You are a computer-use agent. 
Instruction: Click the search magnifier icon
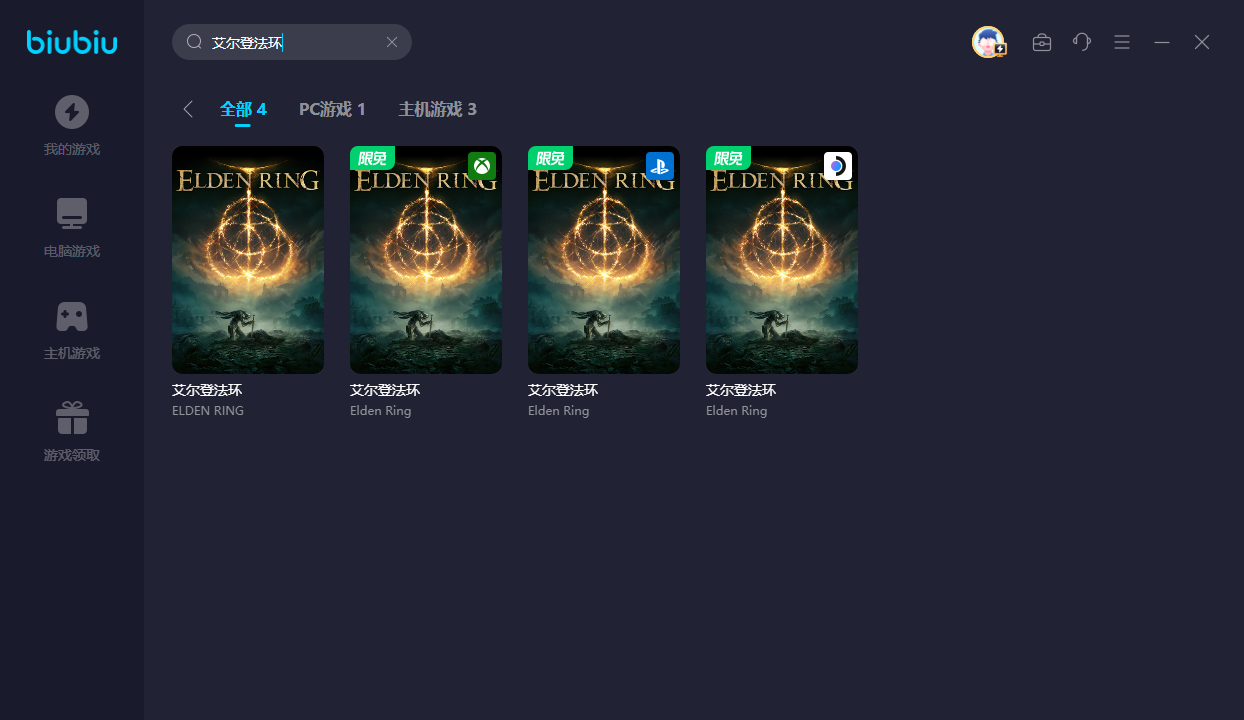195,42
